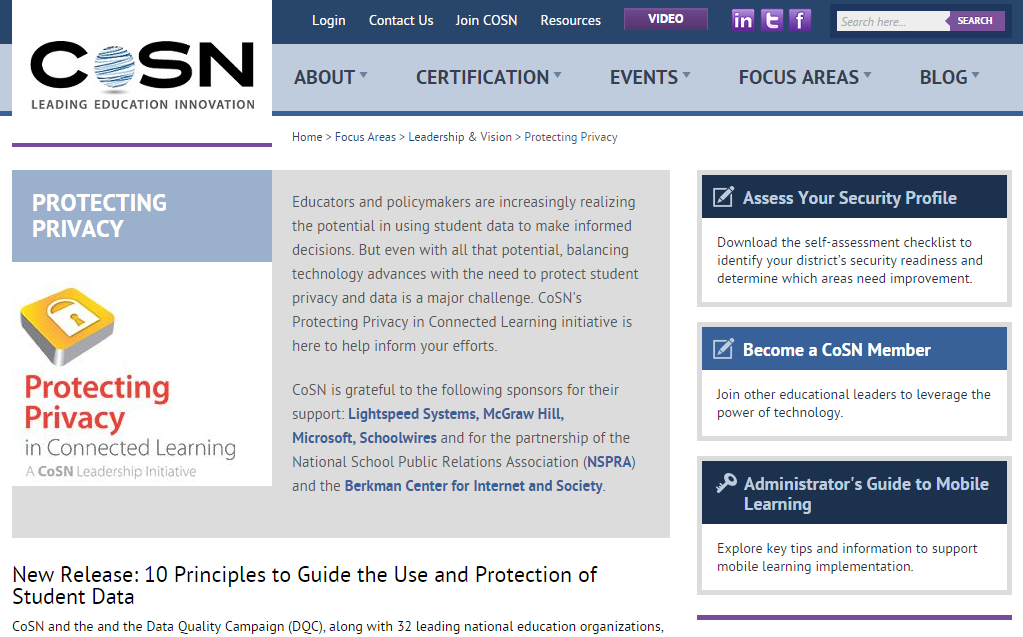Go to the Login page
This screenshot has width=1023, height=637.
tap(328, 20)
